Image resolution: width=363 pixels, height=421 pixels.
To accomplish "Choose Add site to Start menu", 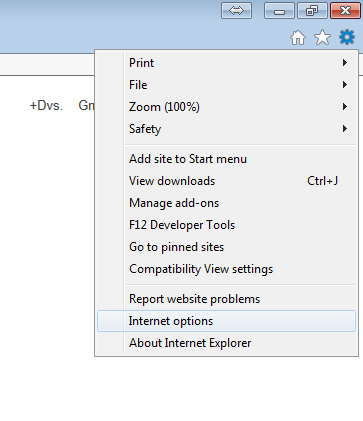I will point(227,159).
